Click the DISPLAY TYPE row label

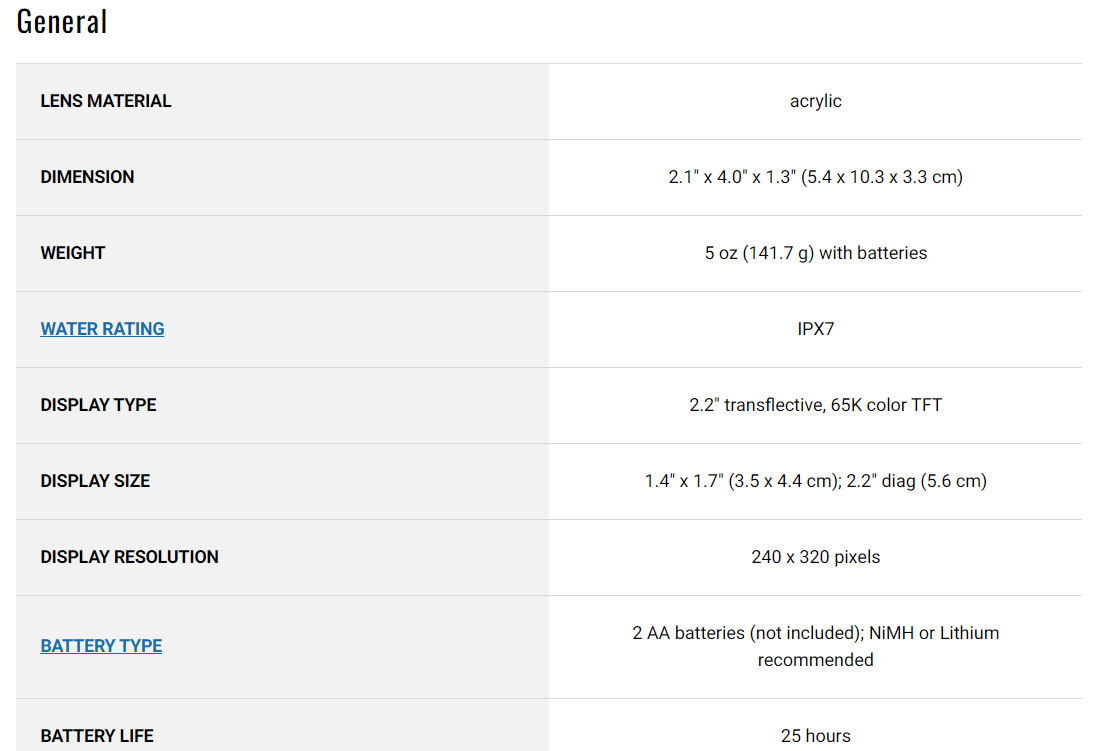(x=98, y=405)
